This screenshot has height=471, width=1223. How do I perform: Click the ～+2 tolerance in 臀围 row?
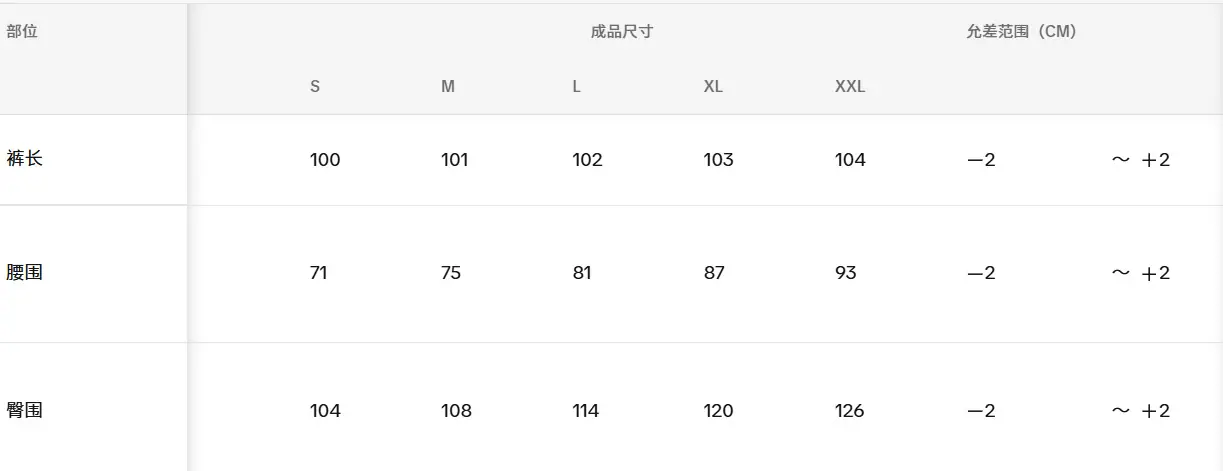1141,411
